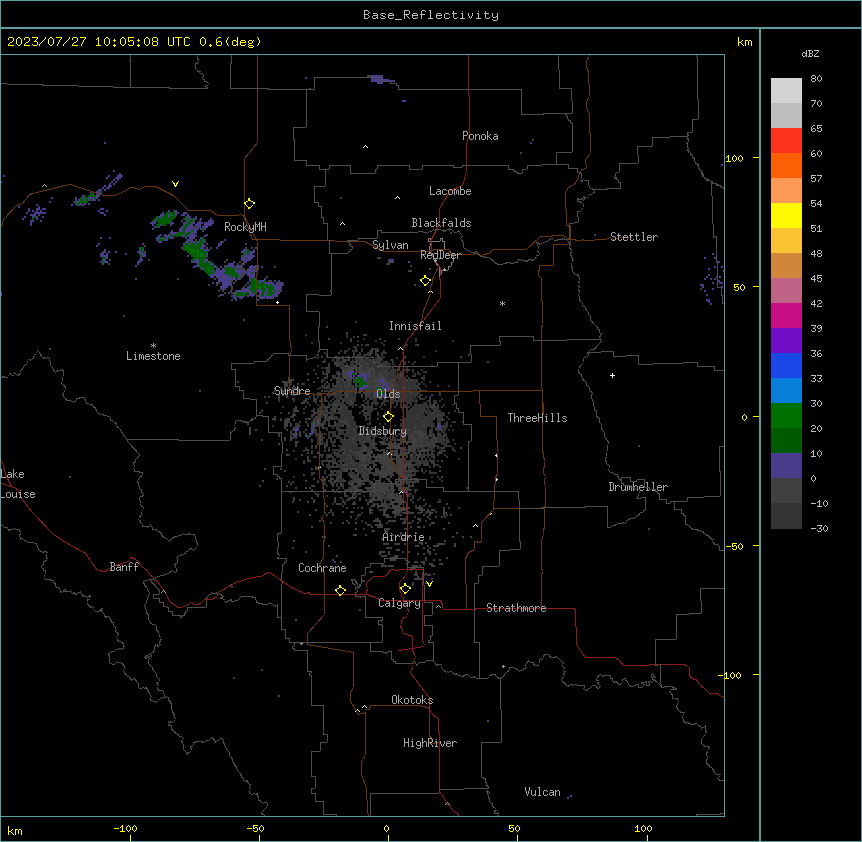Image resolution: width=862 pixels, height=842 pixels.
Task: Click the ThreeHills city label
Action: (x=537, y=418)
